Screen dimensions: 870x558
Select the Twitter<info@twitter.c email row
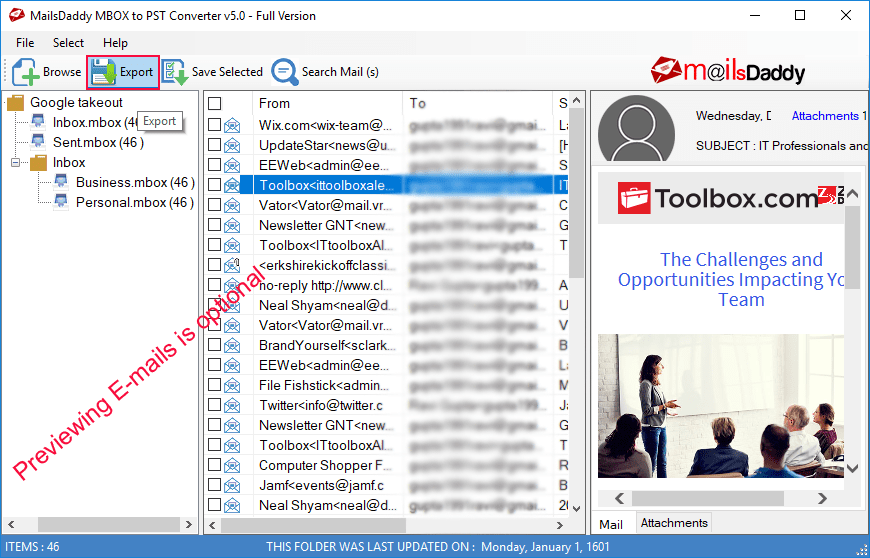click(386, 405)
